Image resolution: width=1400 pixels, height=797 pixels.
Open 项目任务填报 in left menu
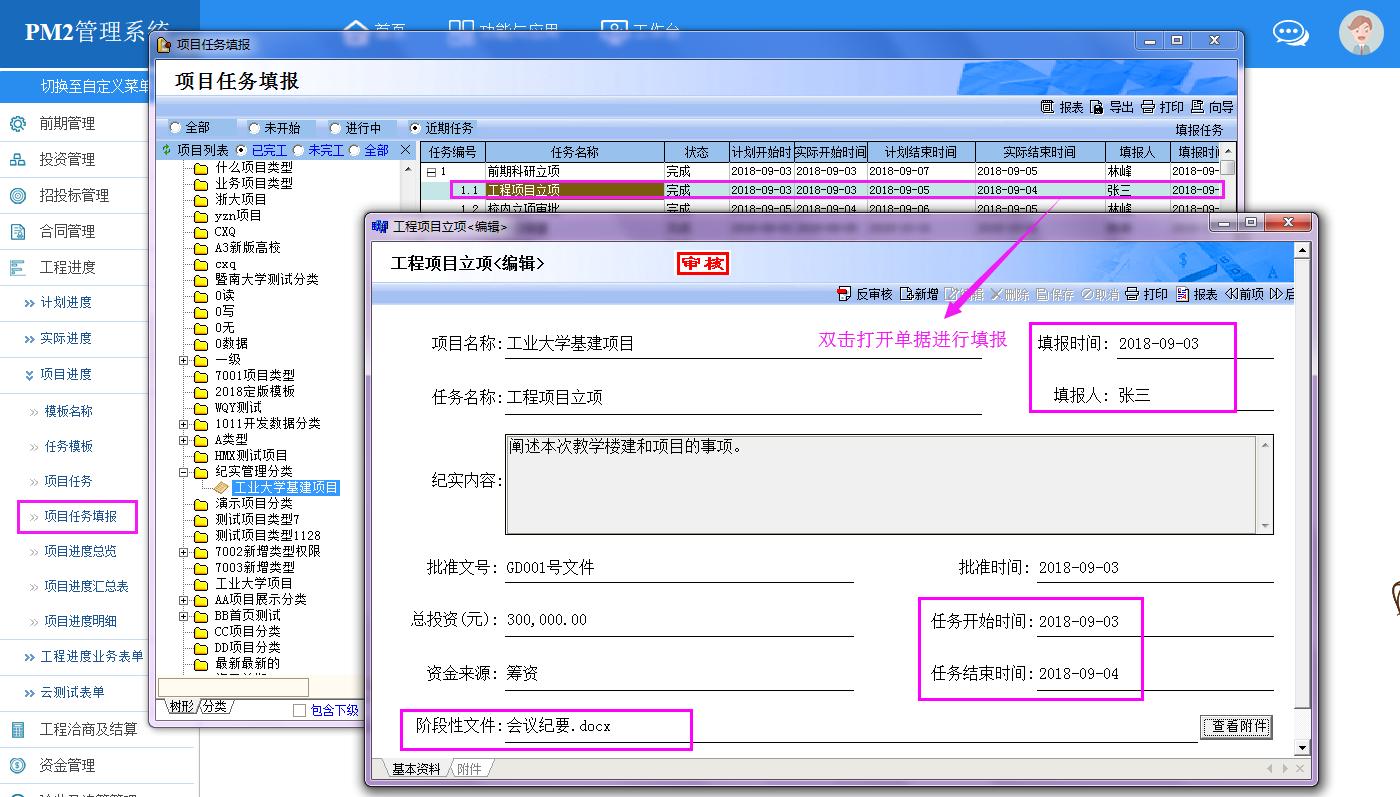pos(80,516)
